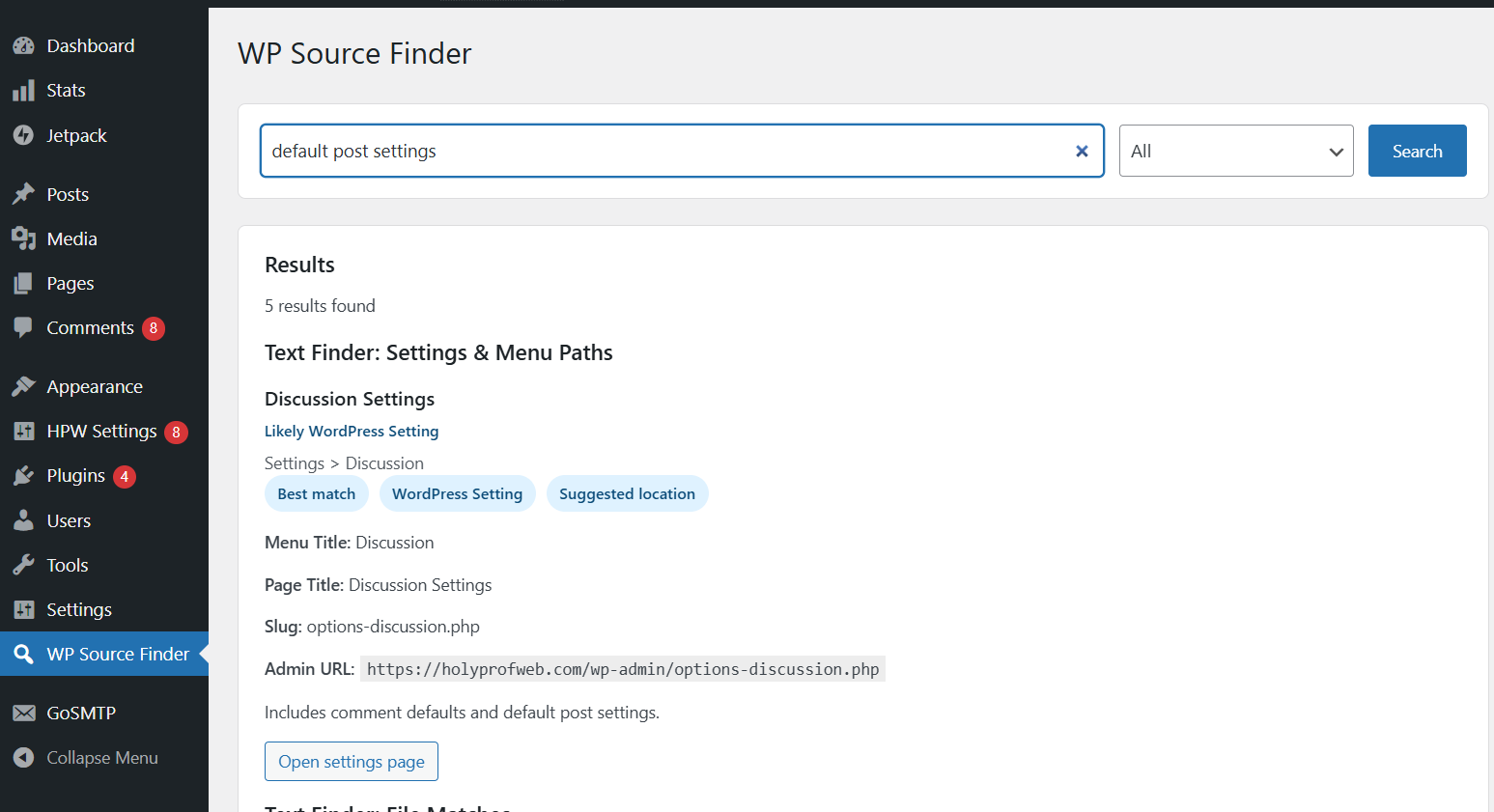Click the Tools wrench icon
Viewport: 1494px width, 812px height.
pos(23,565)
